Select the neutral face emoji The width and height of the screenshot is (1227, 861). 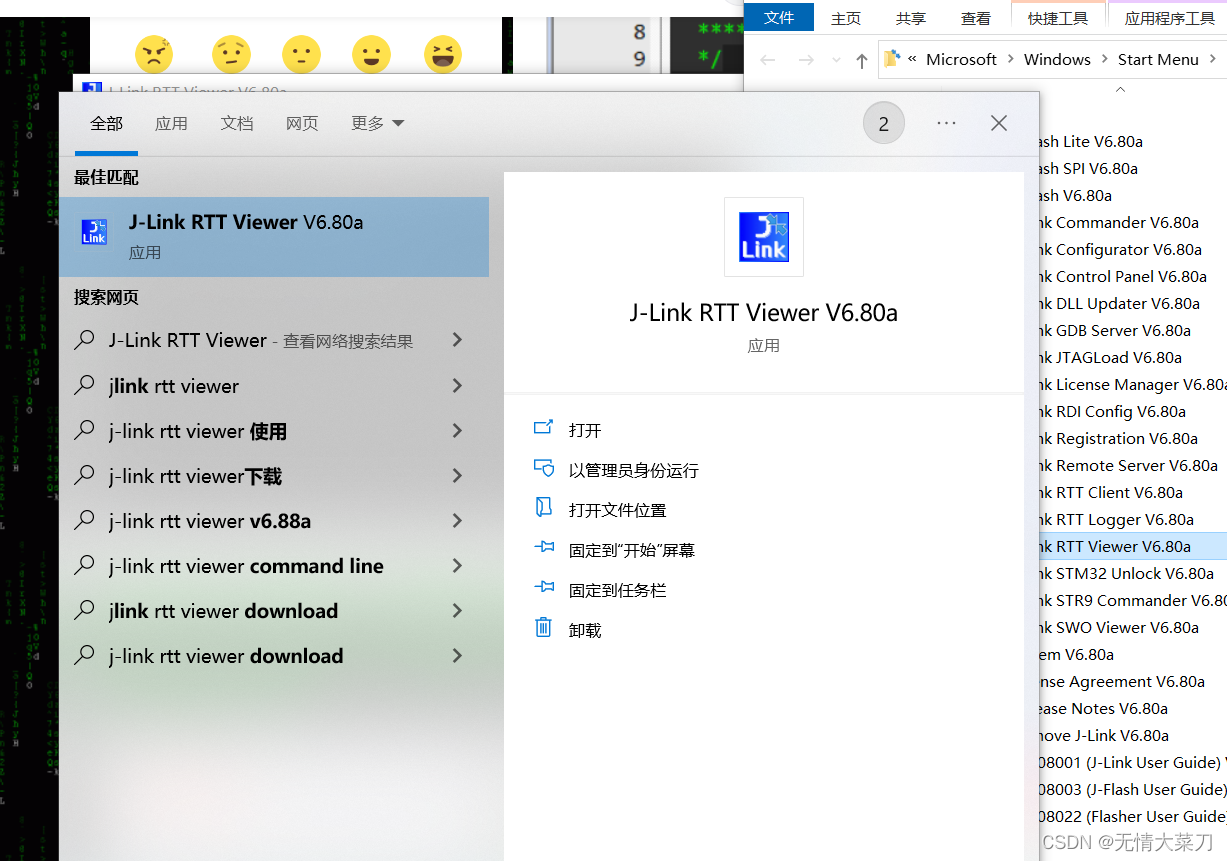pyautogui.click(x=301, y=53)
